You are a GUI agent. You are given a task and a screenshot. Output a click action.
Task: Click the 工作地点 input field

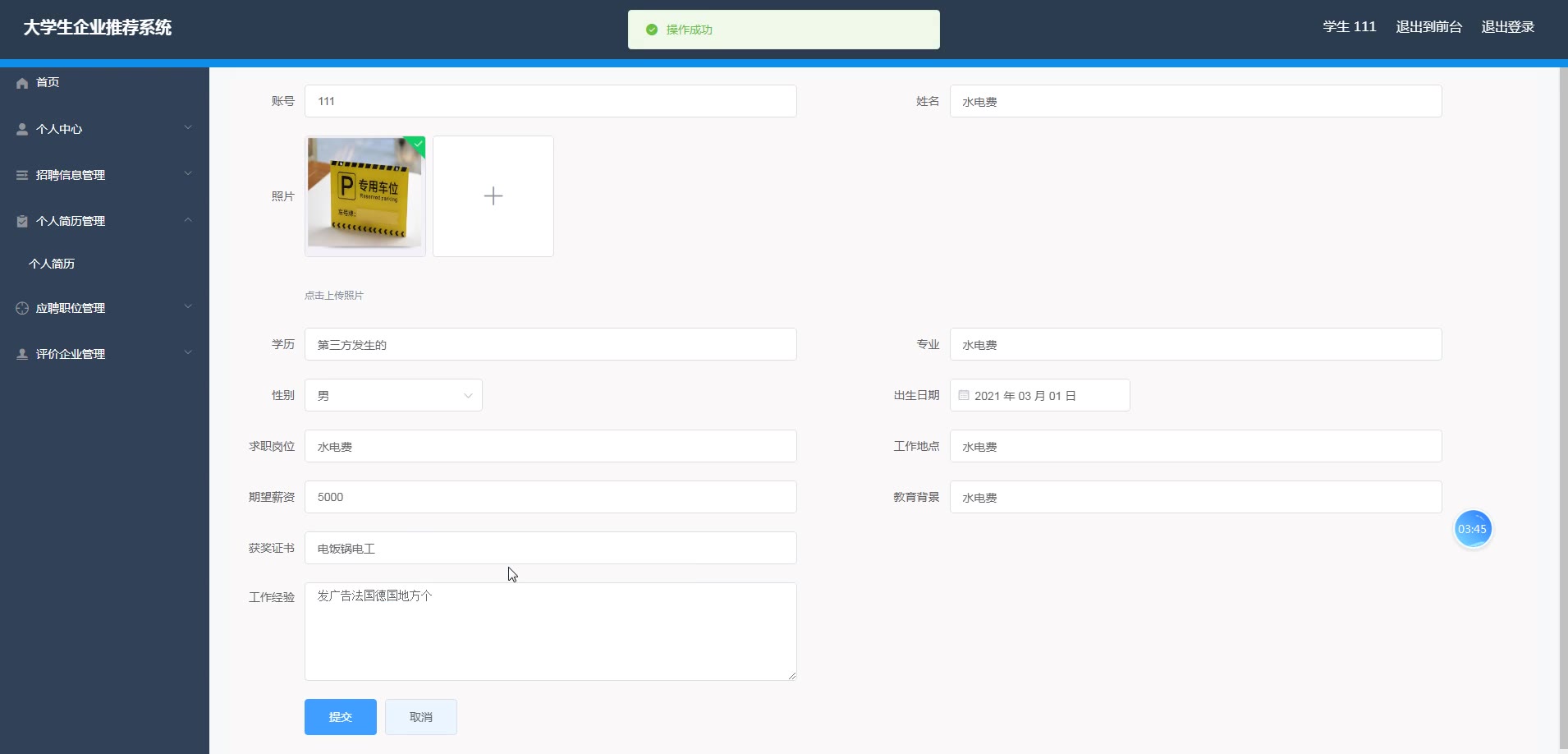click(1196, 446)
